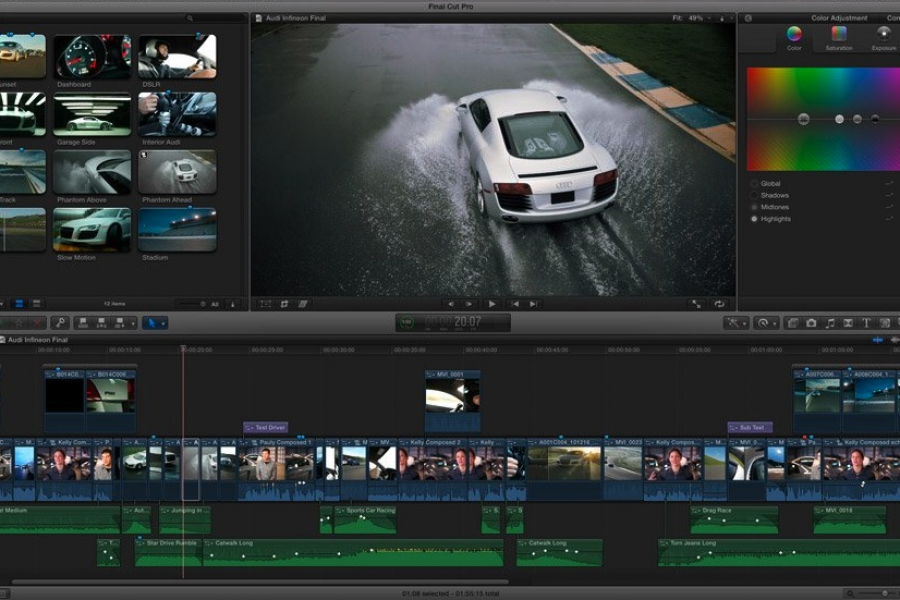Toggle viewer loop playback icon

point(718,304)
